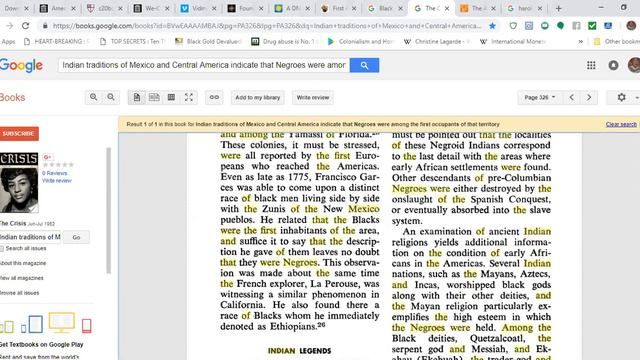Open TOP SECRETS bookmark
640x360 pixels.
click(133, 42)
